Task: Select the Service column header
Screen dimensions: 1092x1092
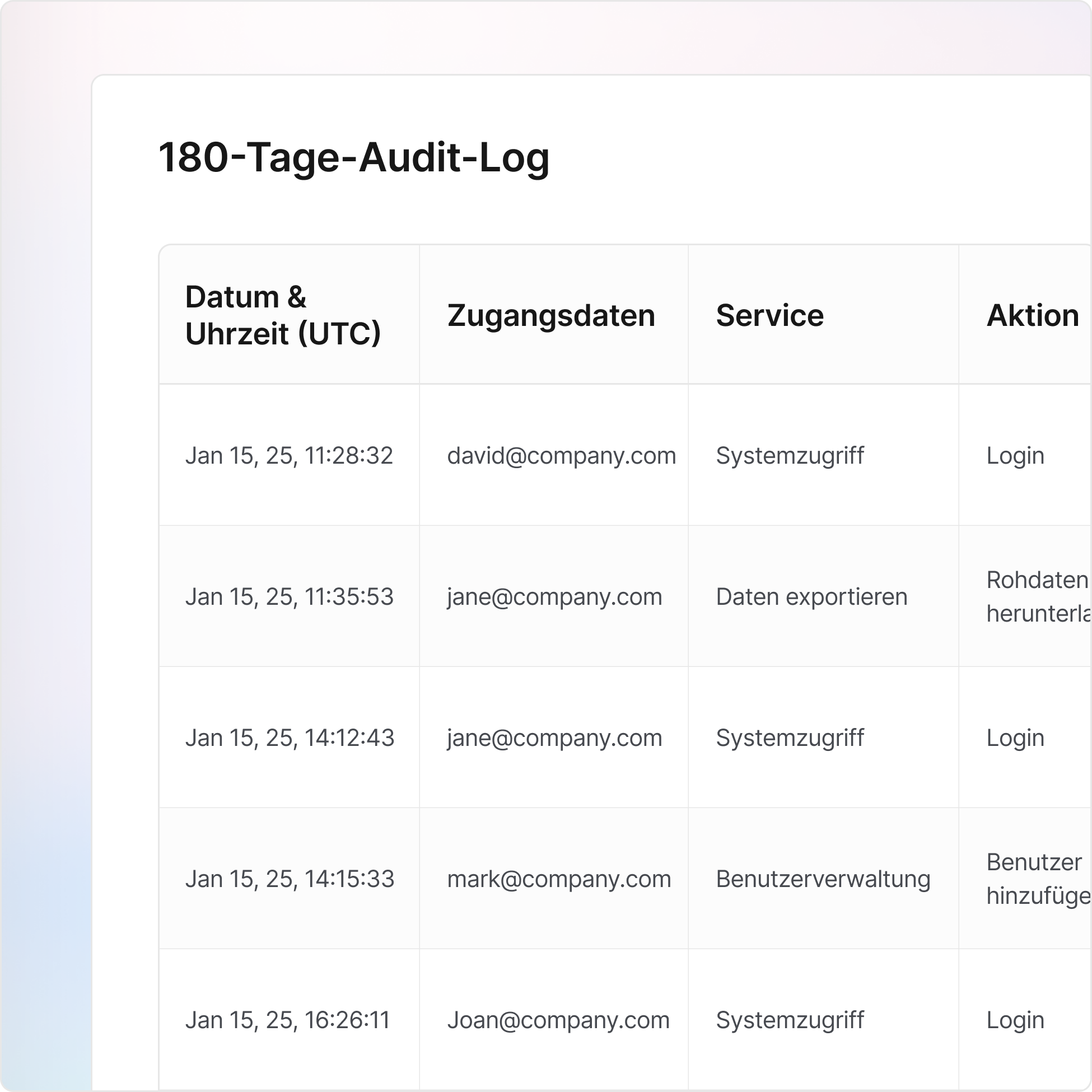Action: [770, 316]
